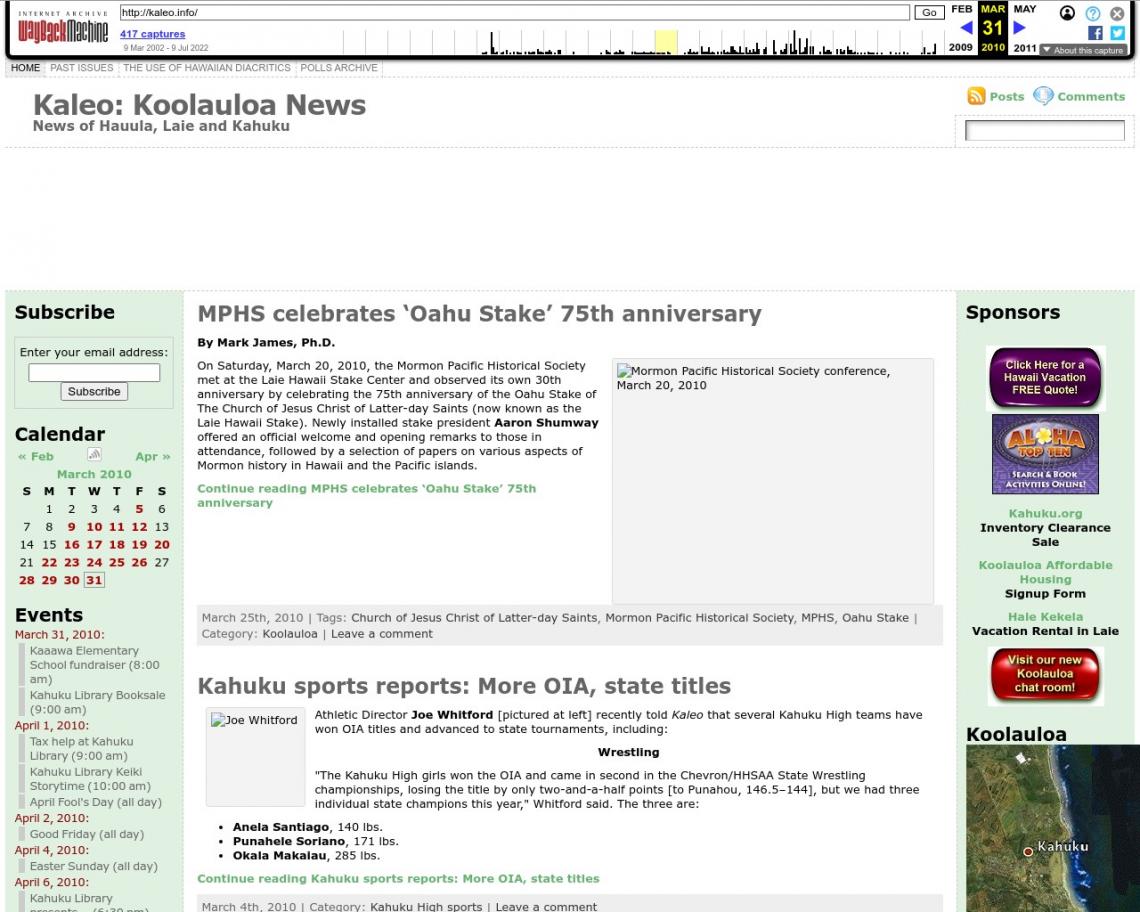Image resolution: width=1140 pixels, height=912 pixels.
Task: Open Tax help at Kahuku Library event
Action: click(81, 748)
